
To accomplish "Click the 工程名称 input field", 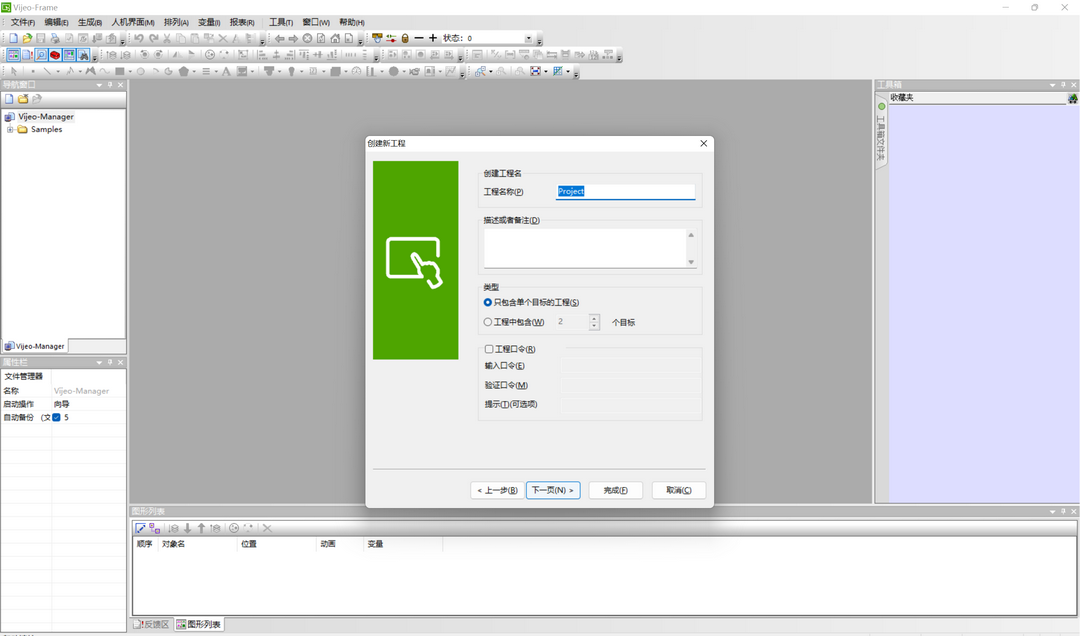I will pyautogui.click(x=625, y=191).
